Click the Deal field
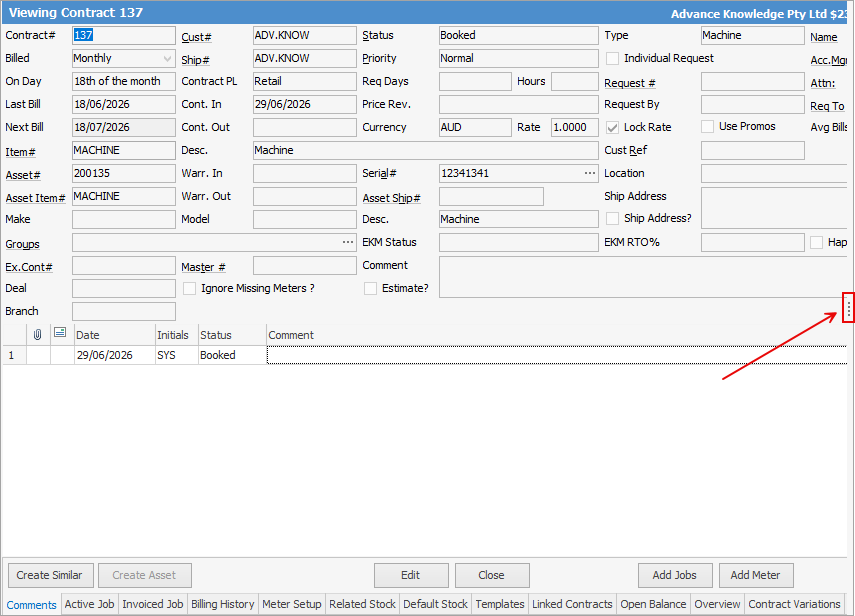 pyautogui.click(x=124, y=288)
